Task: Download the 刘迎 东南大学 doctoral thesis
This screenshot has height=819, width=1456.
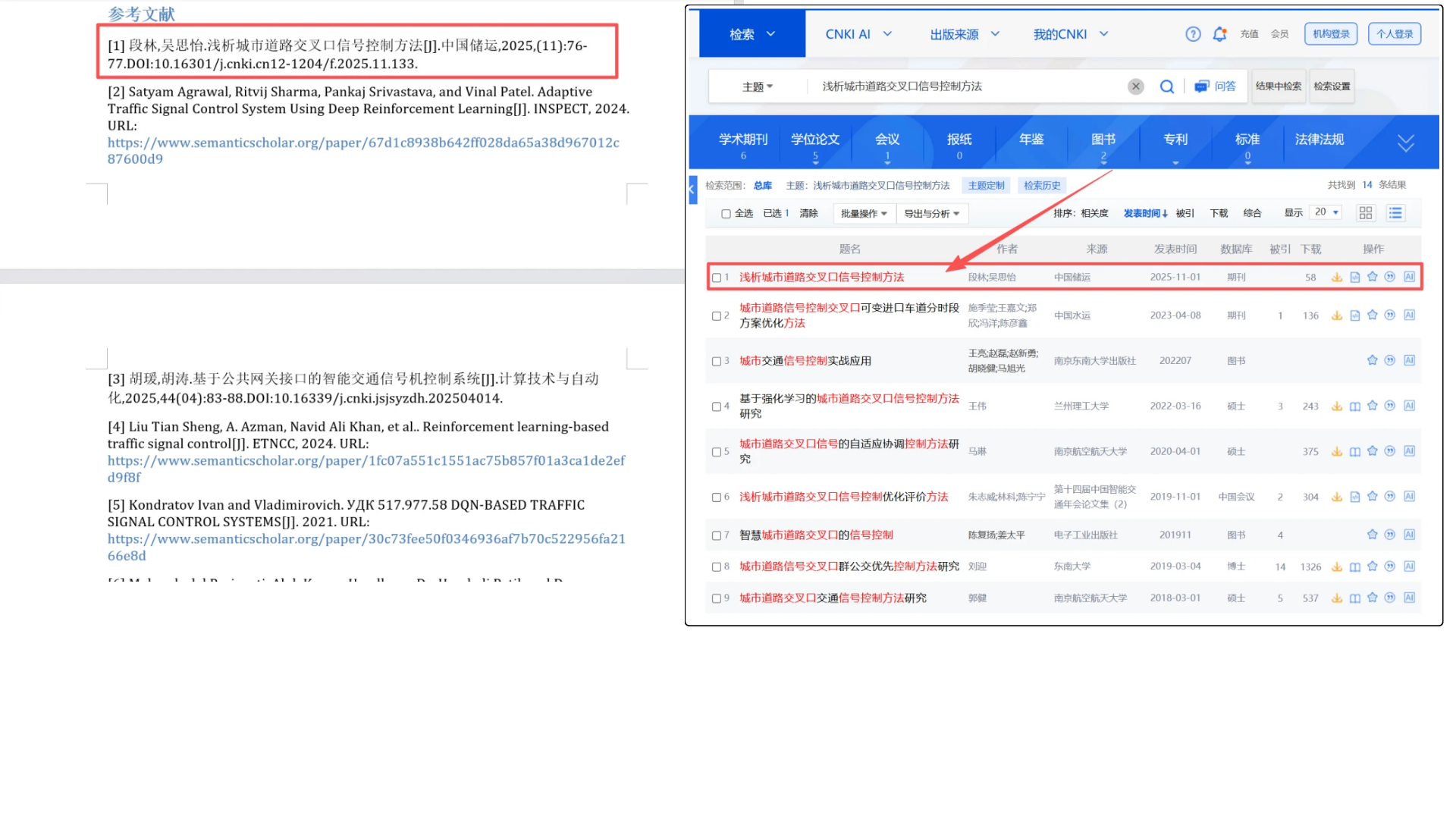Action: tap(1337, 567)
